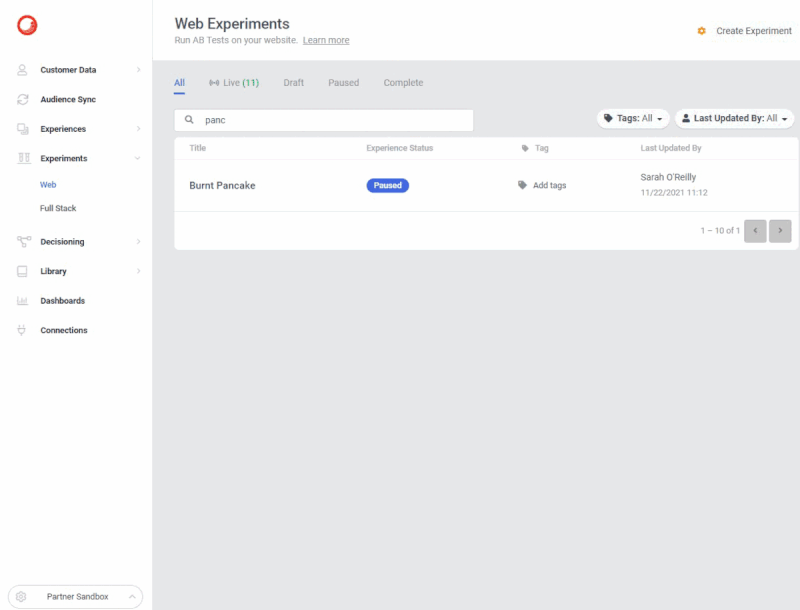800x610 pixels.
Task: Click the orange app logo icon
Action: click(x=27, y=28)
